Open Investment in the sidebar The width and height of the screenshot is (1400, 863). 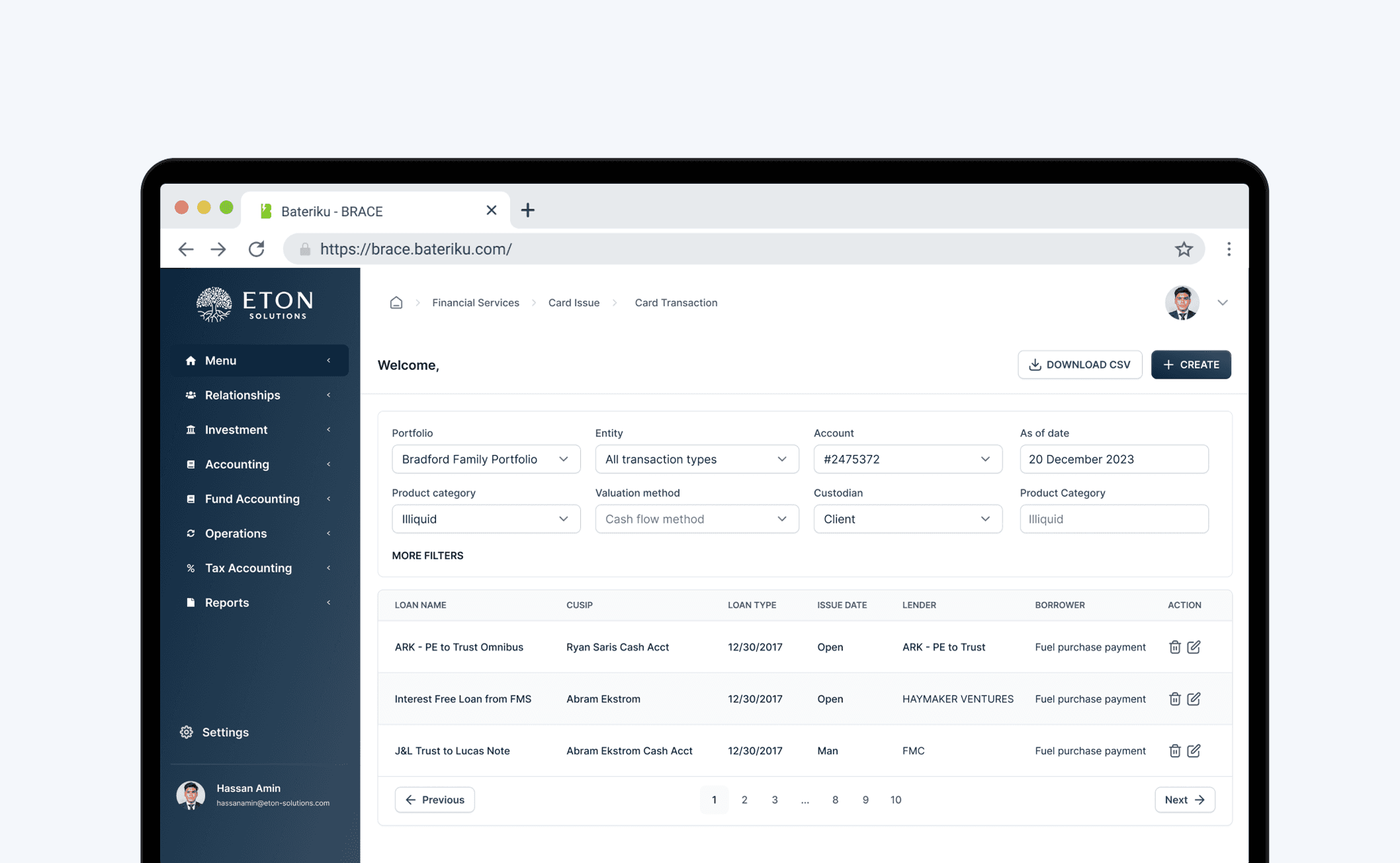click(x=259, y=430)
